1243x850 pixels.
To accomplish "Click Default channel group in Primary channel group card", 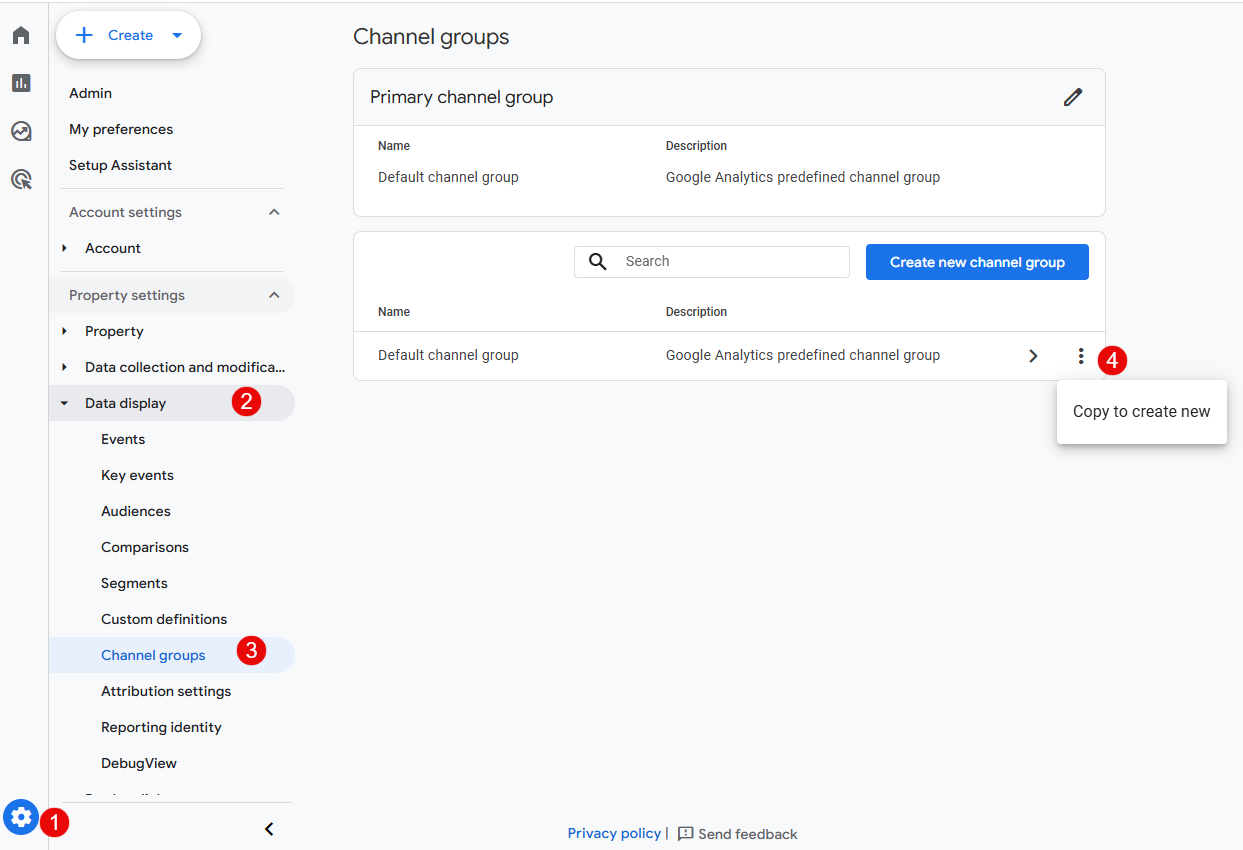I will click(448, 177).
